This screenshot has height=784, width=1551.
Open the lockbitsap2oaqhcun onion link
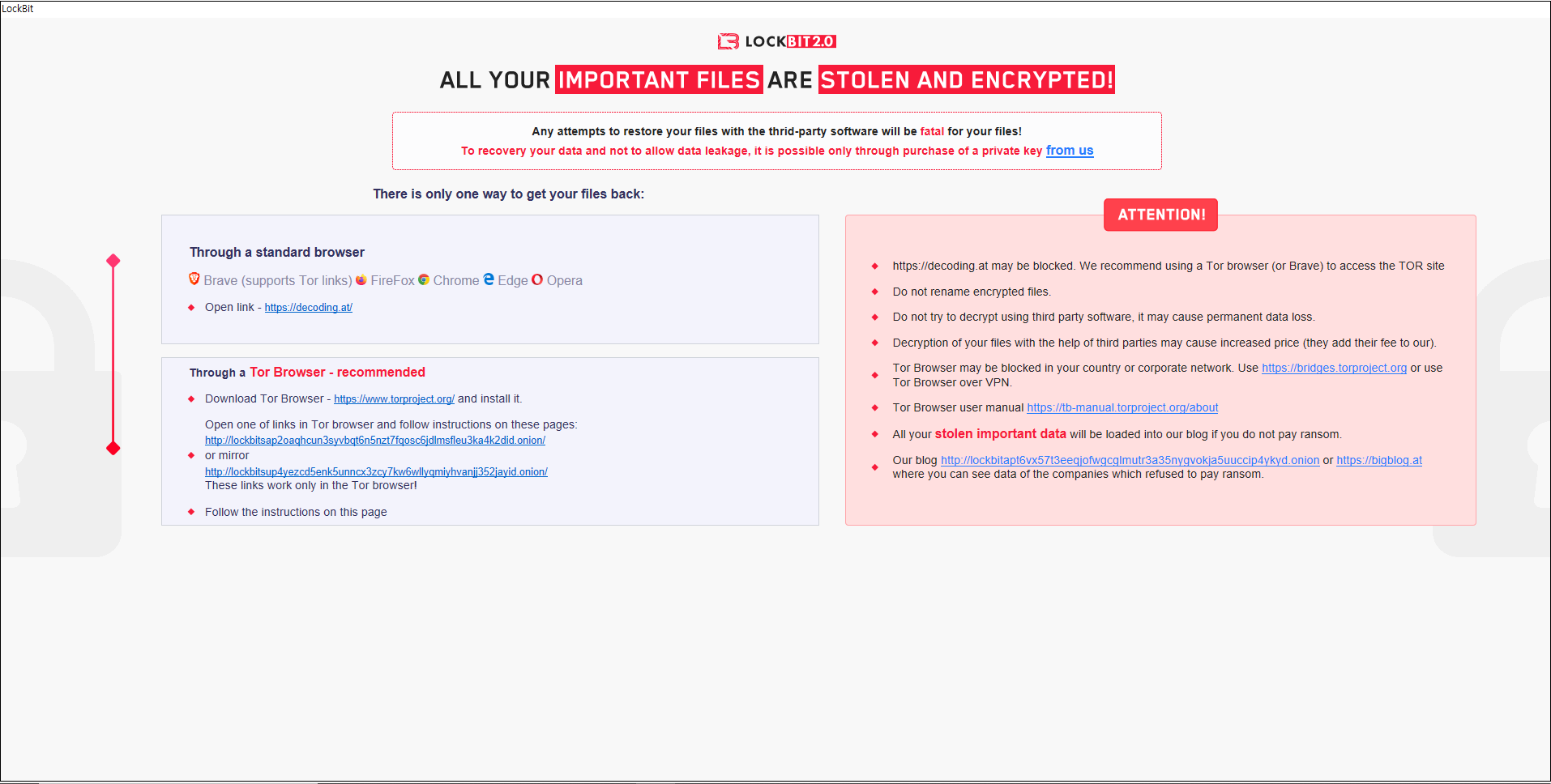click(x=375, y=441)
